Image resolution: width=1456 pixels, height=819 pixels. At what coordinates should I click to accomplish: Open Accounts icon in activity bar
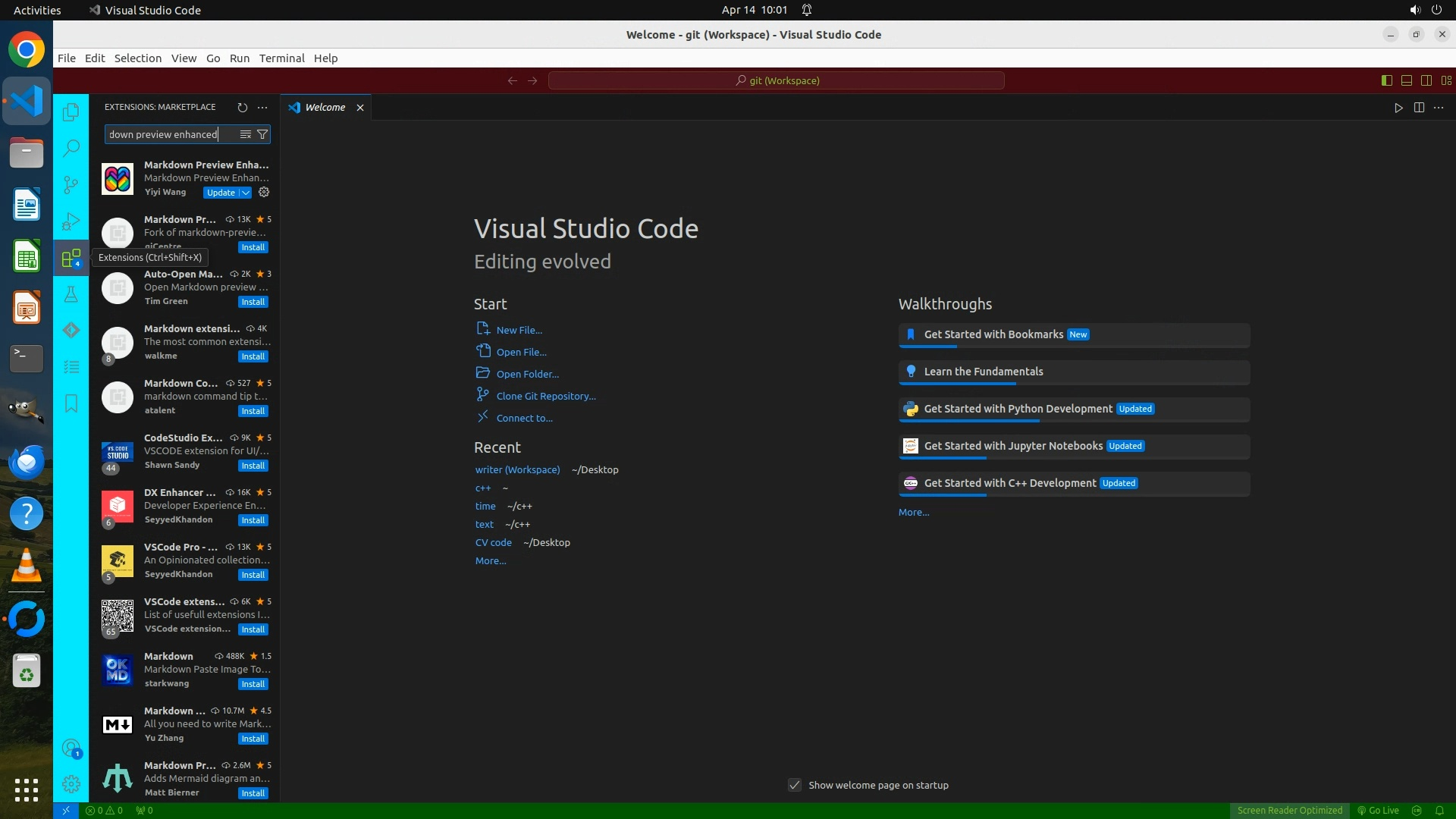(x=71, y=748)
